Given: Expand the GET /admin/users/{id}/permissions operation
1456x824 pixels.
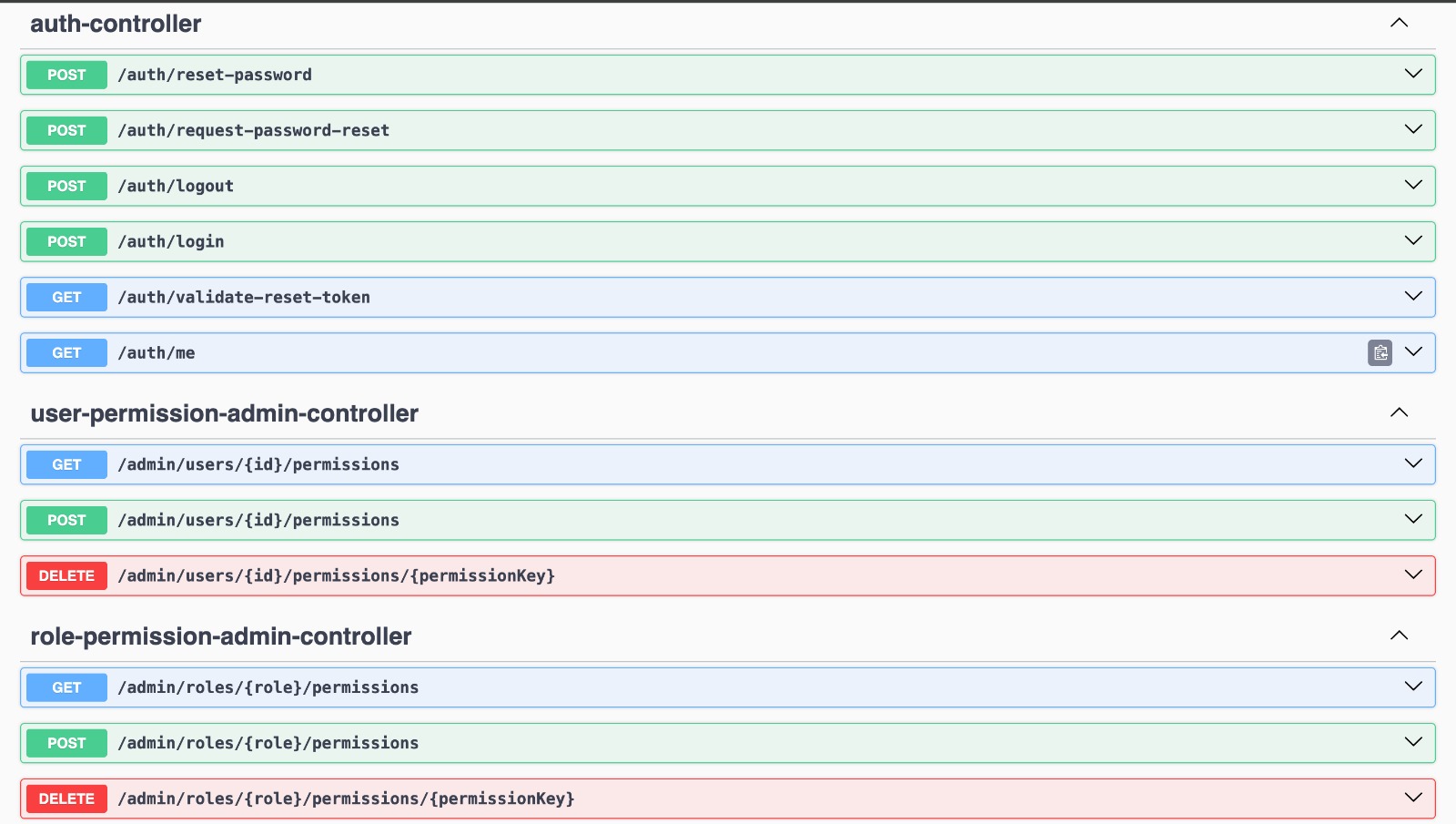Looking at the screenshot, I should coord(1413,464).
